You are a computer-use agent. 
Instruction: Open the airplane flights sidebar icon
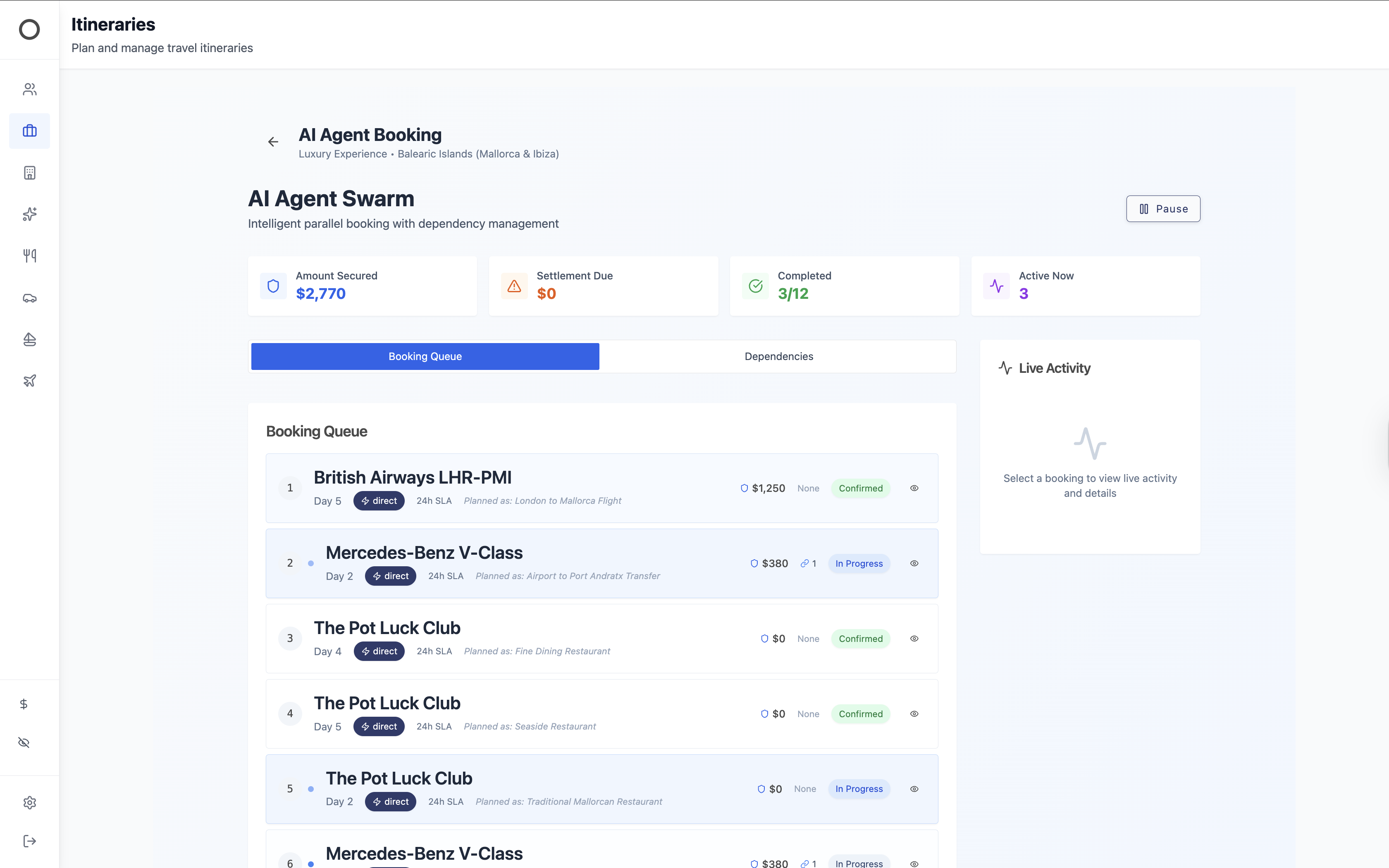(x=29, y=381)
